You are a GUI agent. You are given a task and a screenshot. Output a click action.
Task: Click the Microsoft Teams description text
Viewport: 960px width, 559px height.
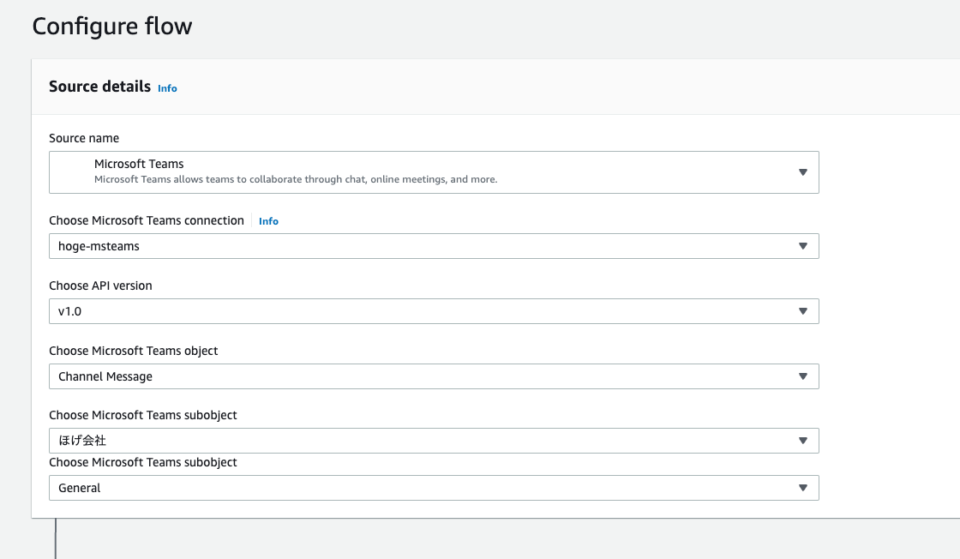tap(296, 179)
